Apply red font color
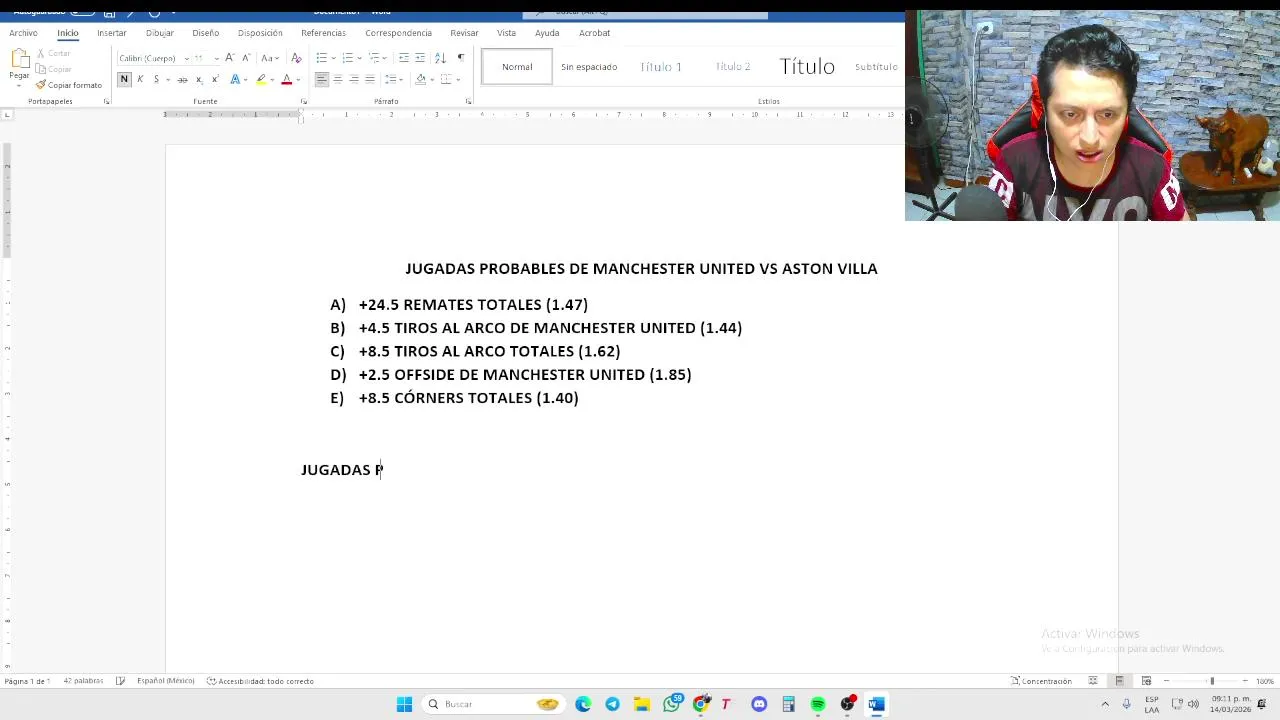1280x720 pixels. click(287, 79)
